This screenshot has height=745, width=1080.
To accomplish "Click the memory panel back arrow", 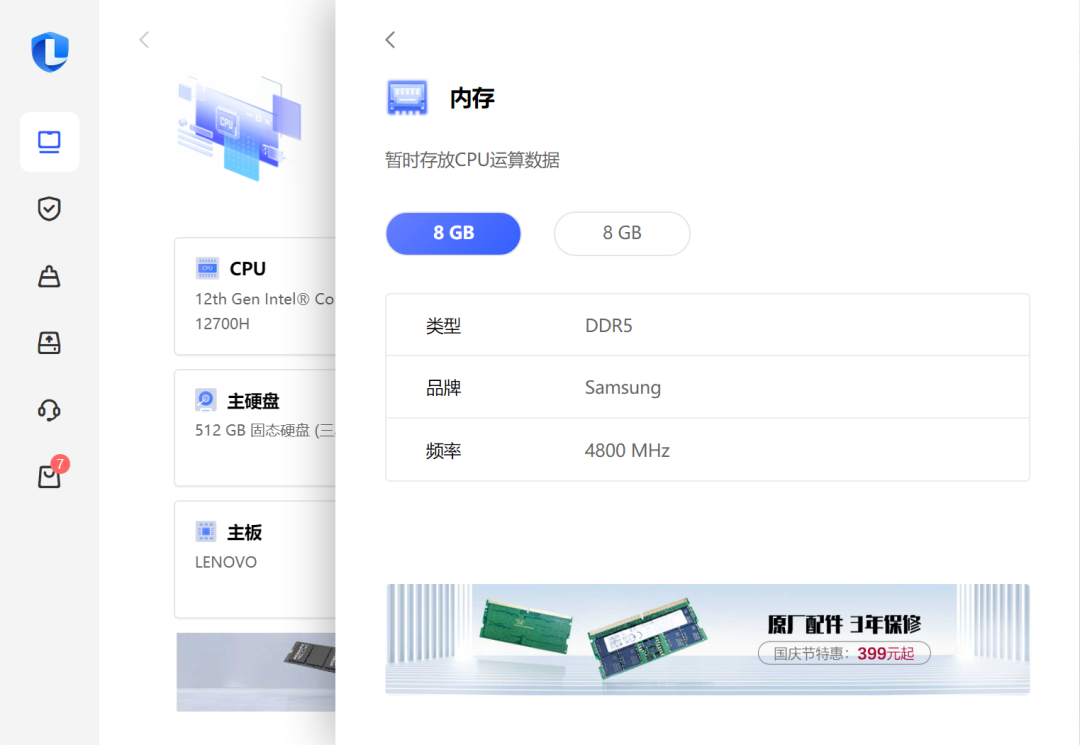I will [x=391, y=40].
